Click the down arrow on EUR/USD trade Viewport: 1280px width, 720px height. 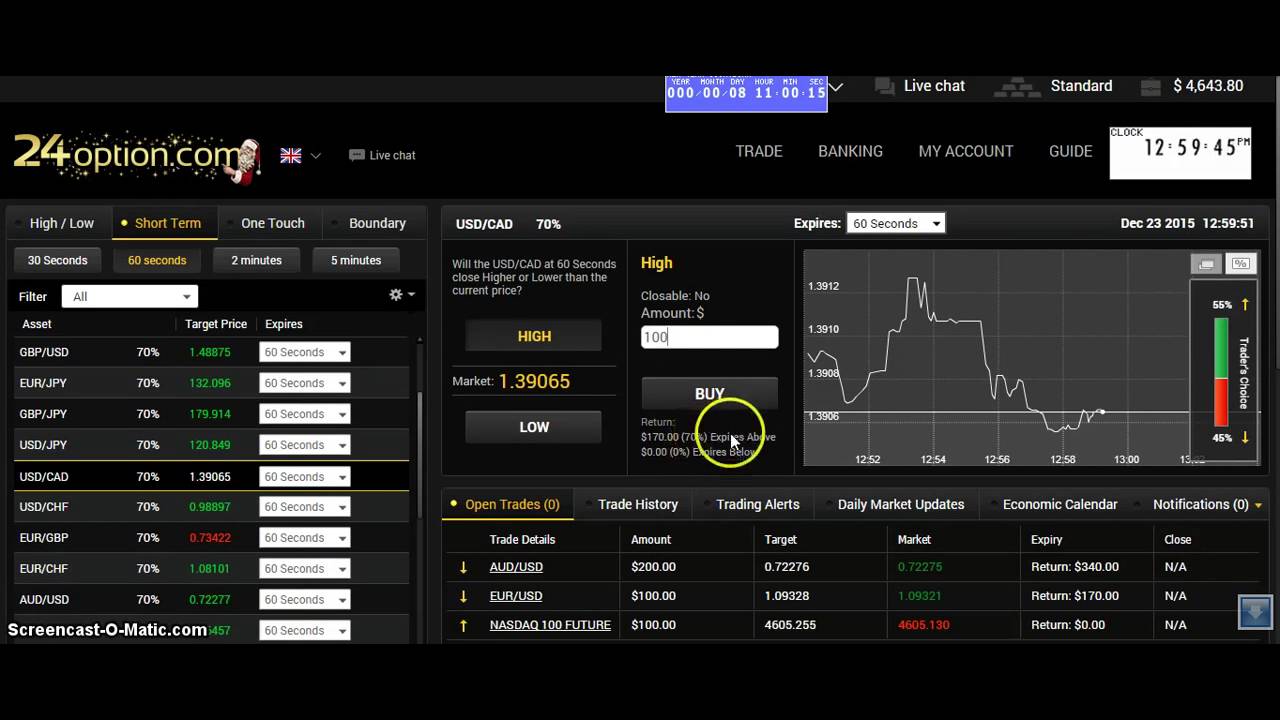tap(463, 596)
